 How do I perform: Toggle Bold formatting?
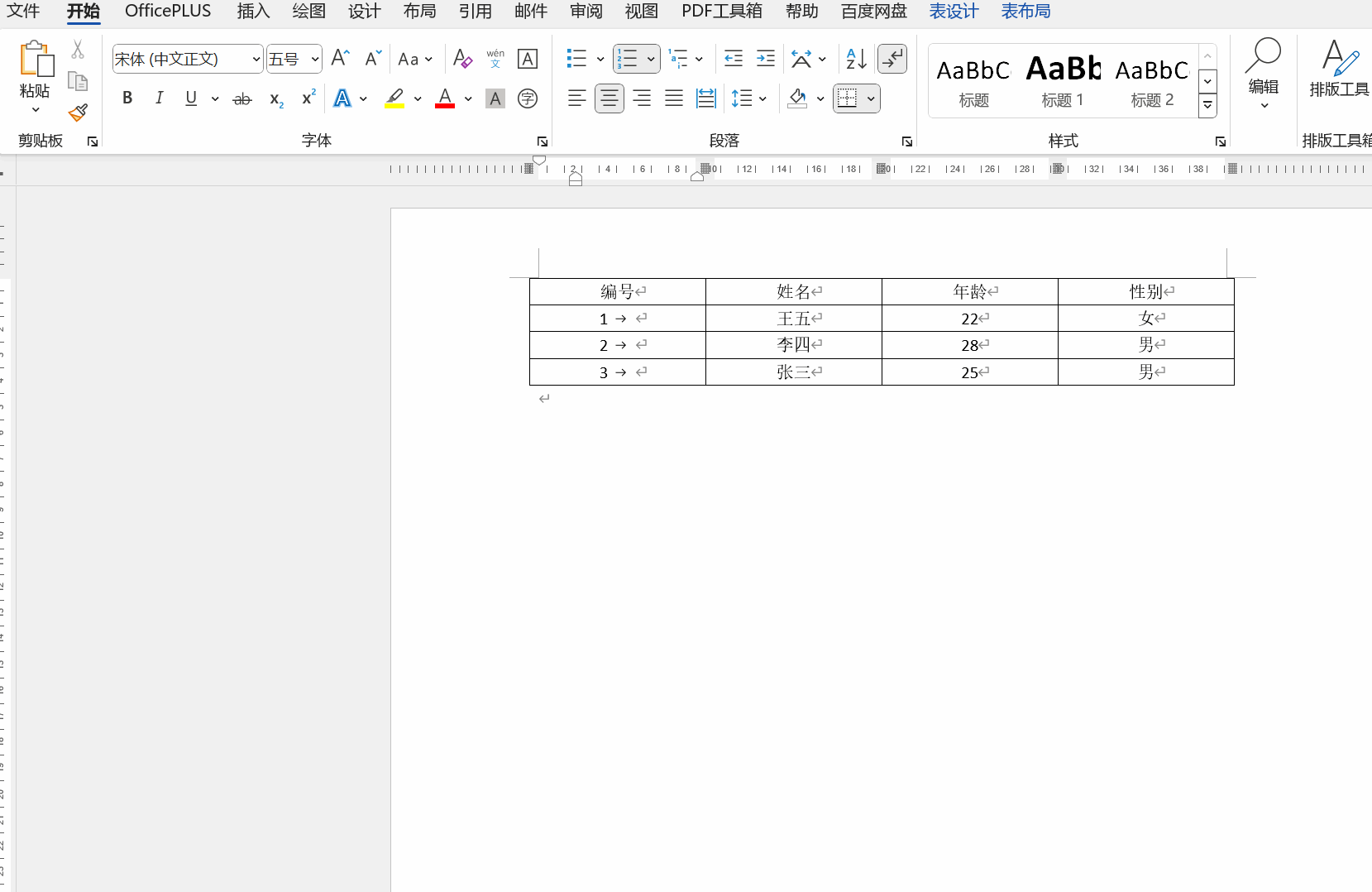tap(127, 98)
